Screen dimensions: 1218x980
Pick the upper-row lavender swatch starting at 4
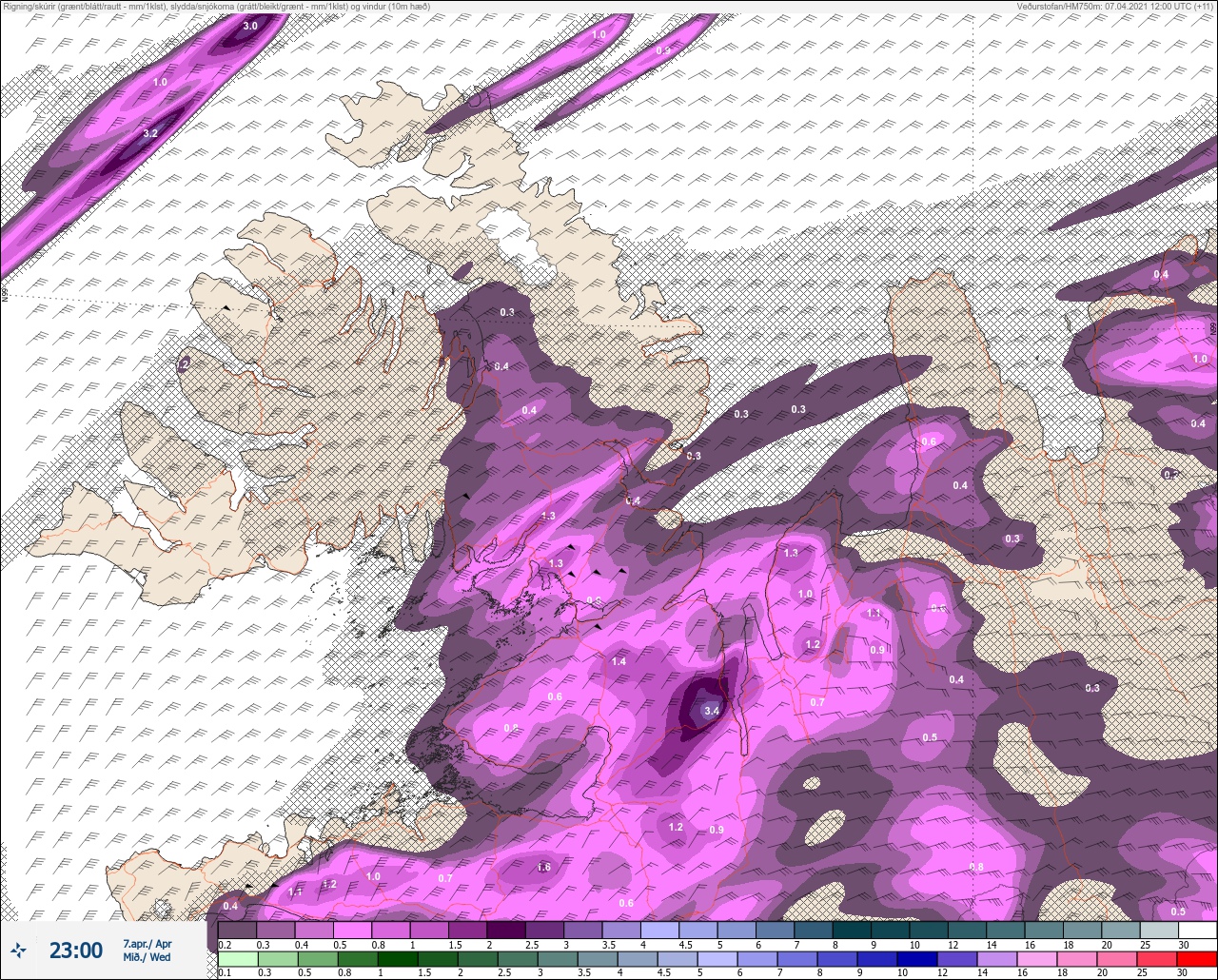(x=659, y=930)
